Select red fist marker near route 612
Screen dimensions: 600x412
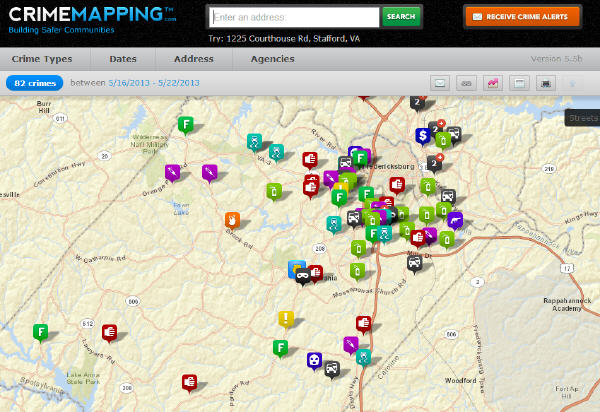click(x=109, y=332)
